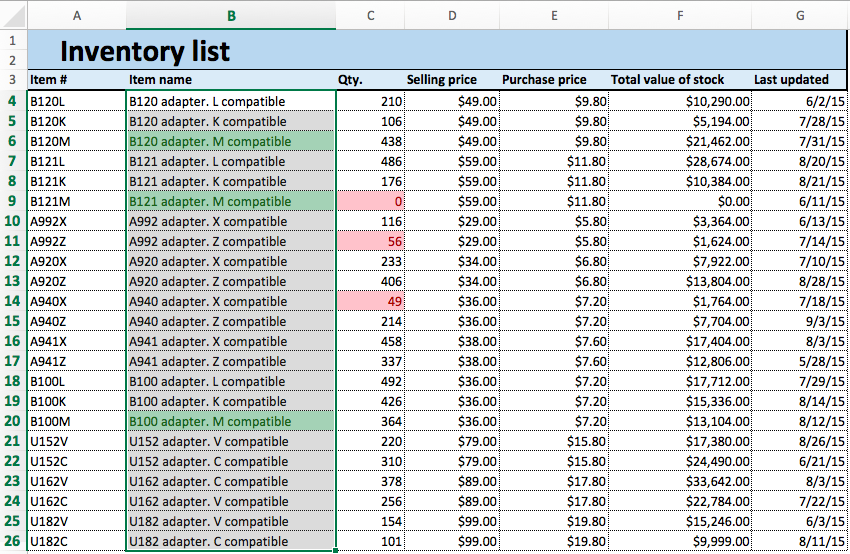Click the select-all corner of the sheet

pos(12,15)
